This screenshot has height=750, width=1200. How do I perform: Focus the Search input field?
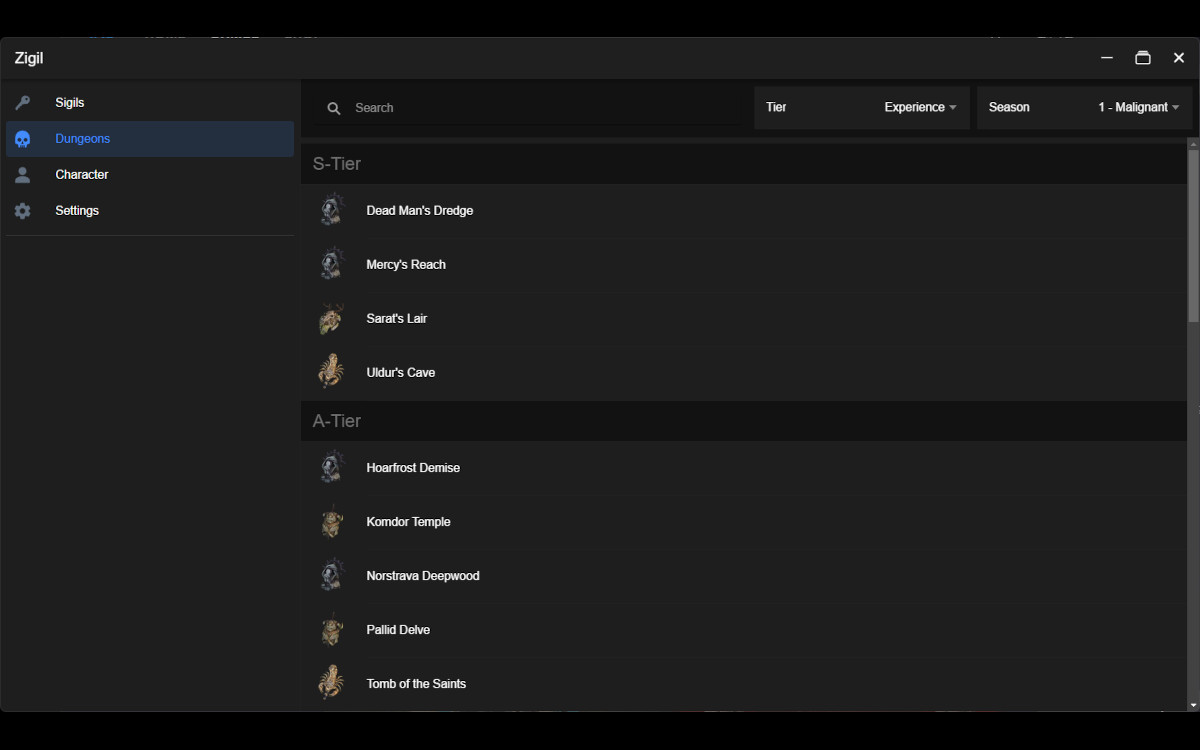coord(540,108)
